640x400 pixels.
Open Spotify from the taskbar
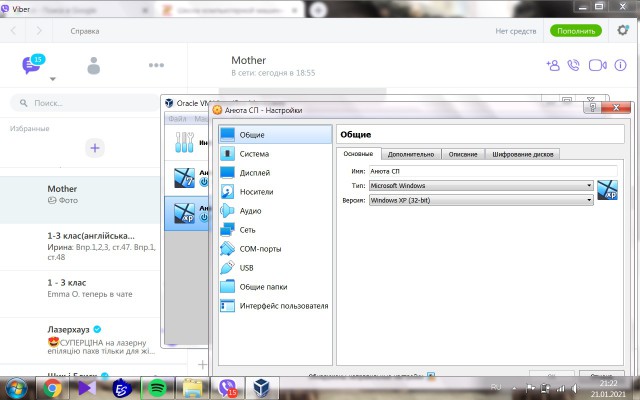click(157, 388)
